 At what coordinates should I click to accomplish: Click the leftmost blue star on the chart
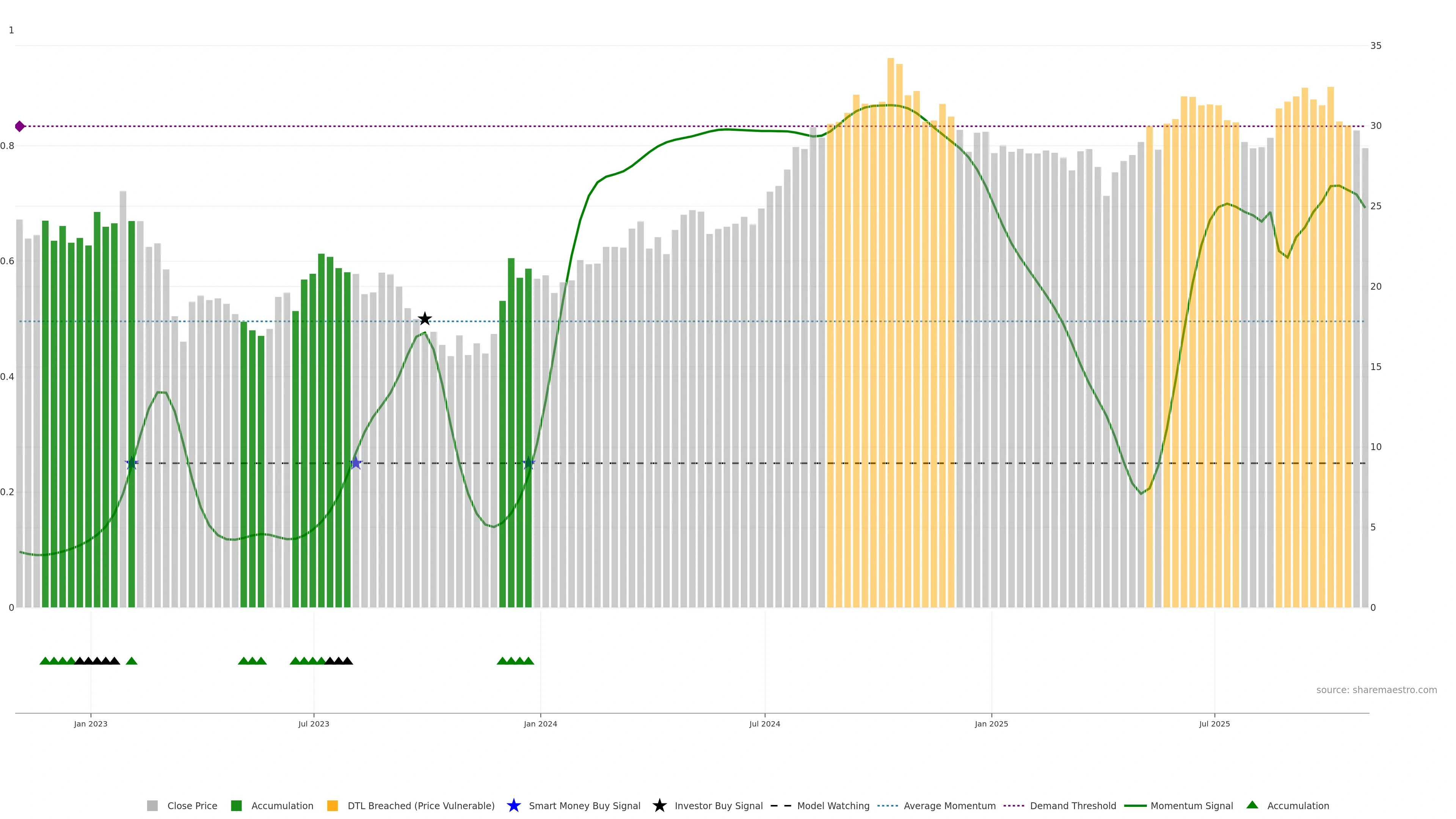pos(132,463)
